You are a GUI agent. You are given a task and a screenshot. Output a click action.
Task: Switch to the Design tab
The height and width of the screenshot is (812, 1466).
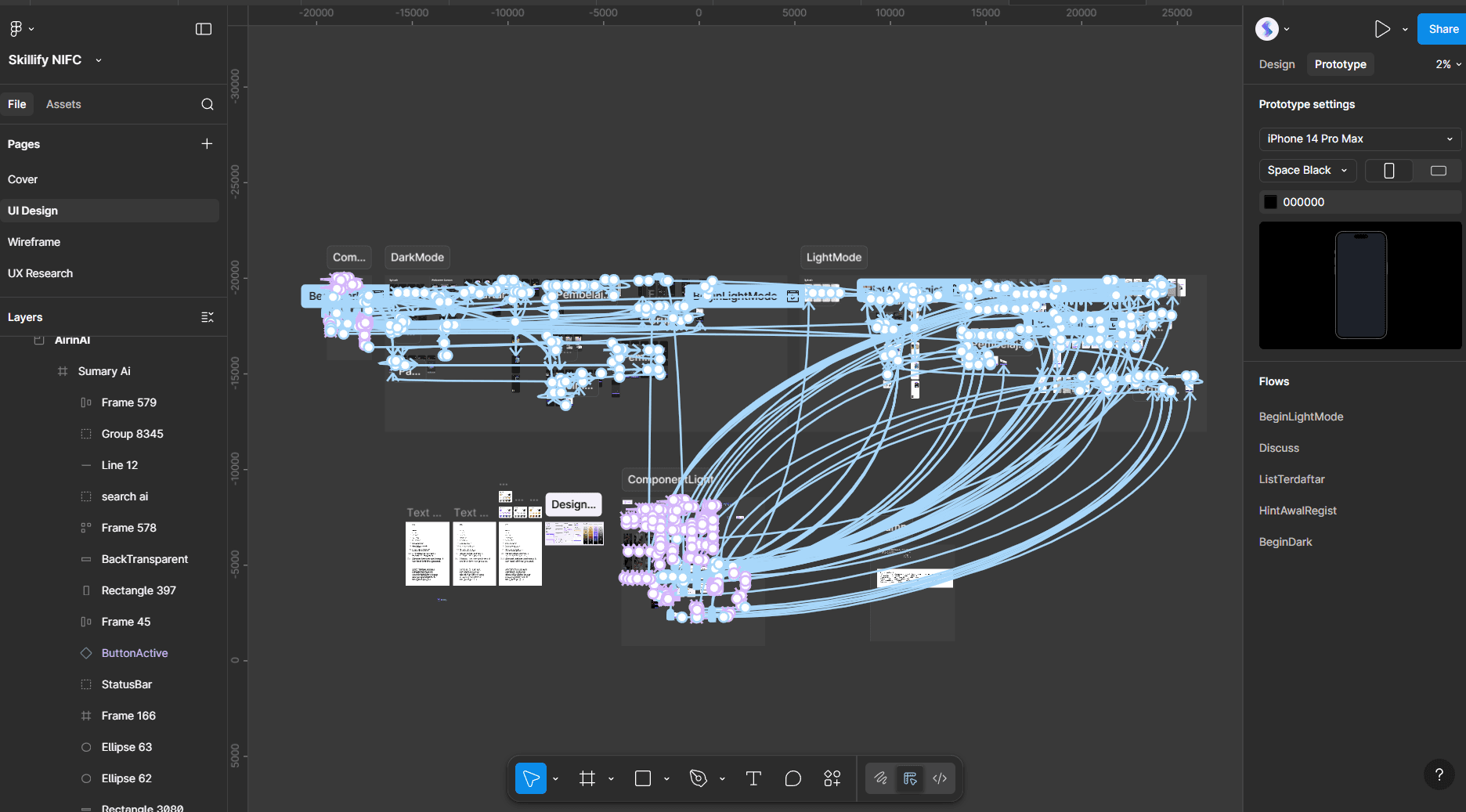1276,64
